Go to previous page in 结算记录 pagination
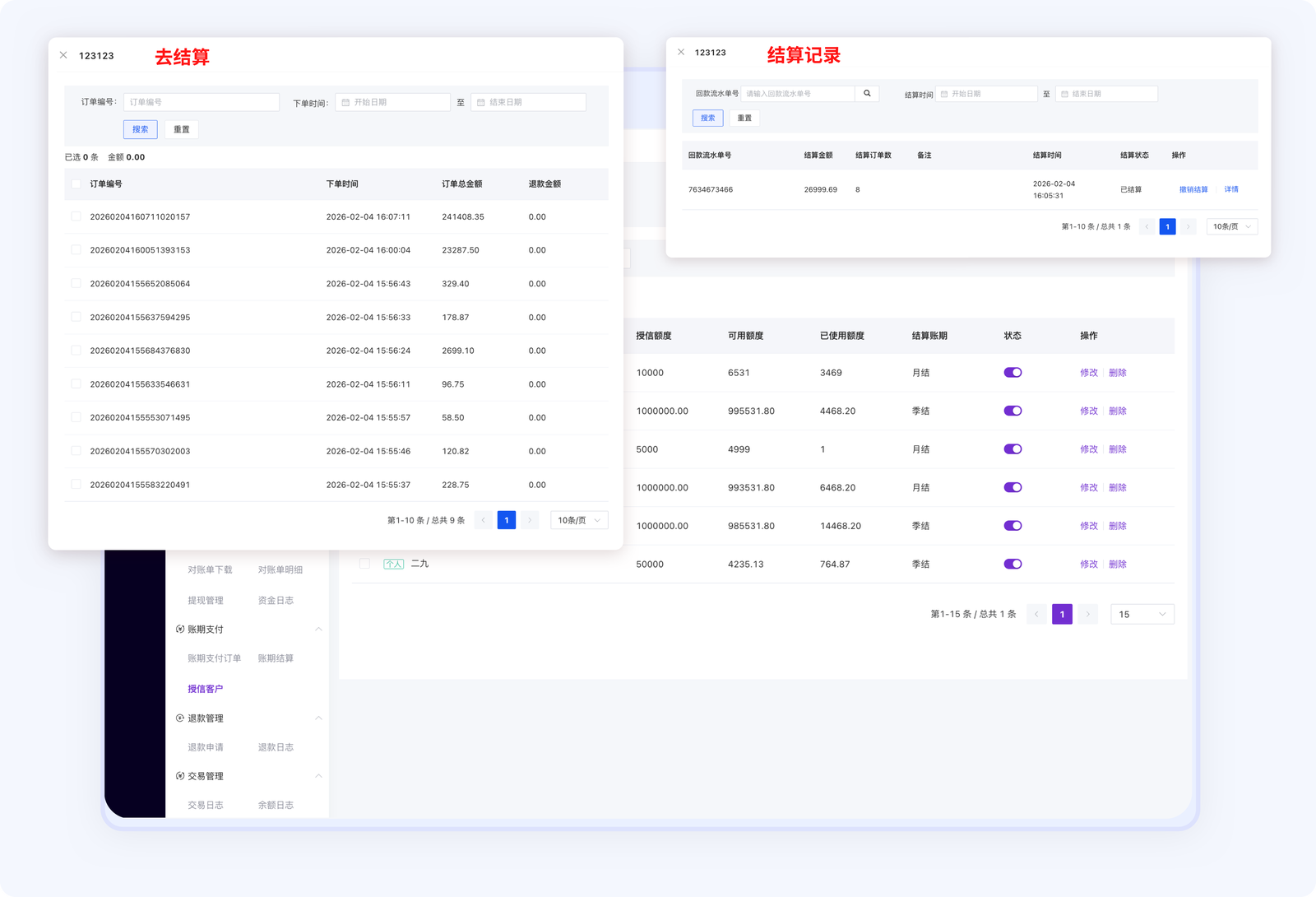The image size is (1316, 897). (1147, 227)
